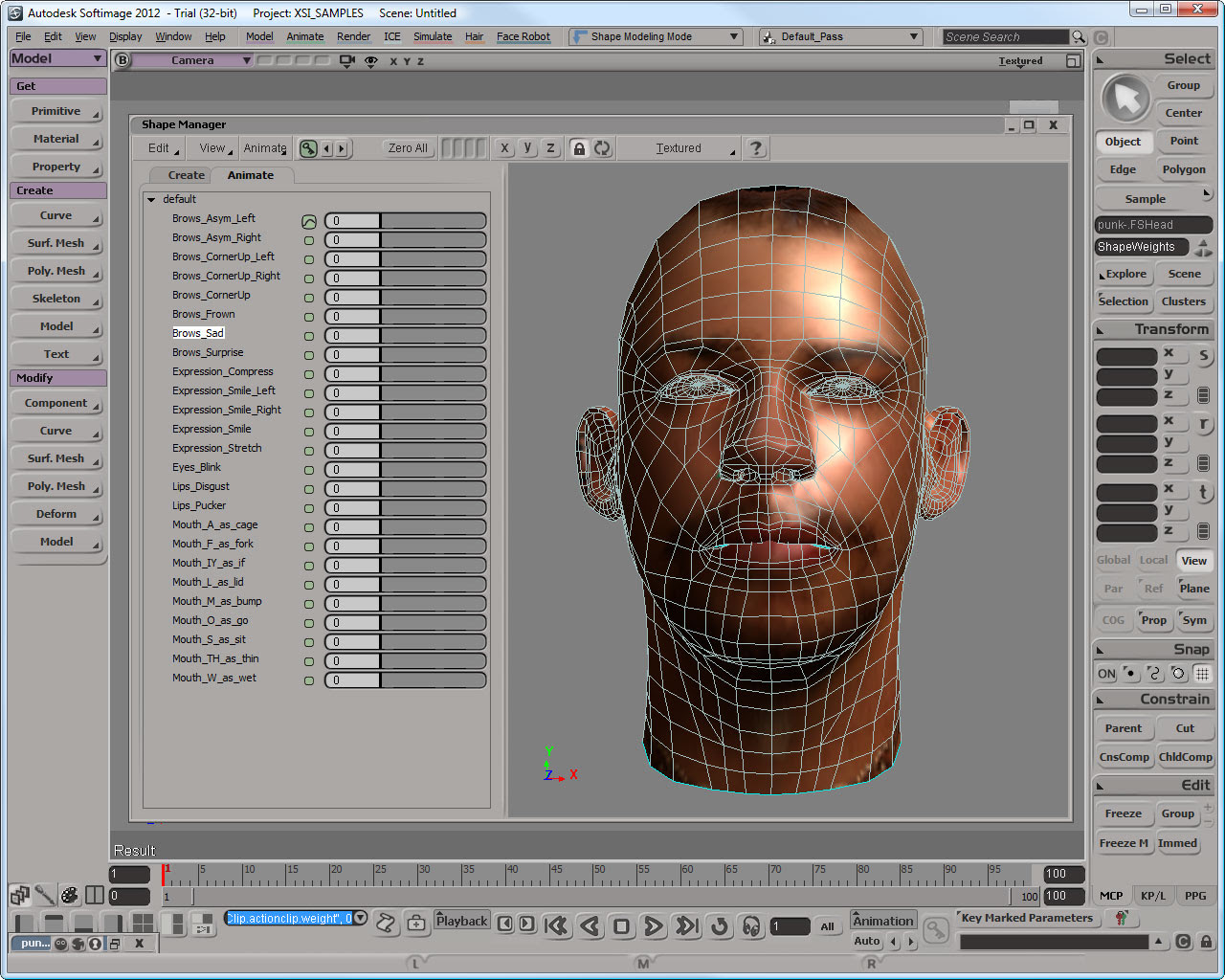Open the Default_Pass dropdown
This screenshot has width=1225, height=980.
(841, 37)
